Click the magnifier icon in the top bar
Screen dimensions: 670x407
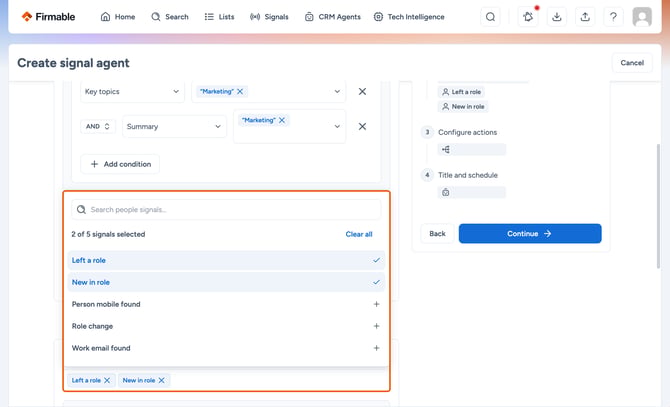click(x=491, y=17)
